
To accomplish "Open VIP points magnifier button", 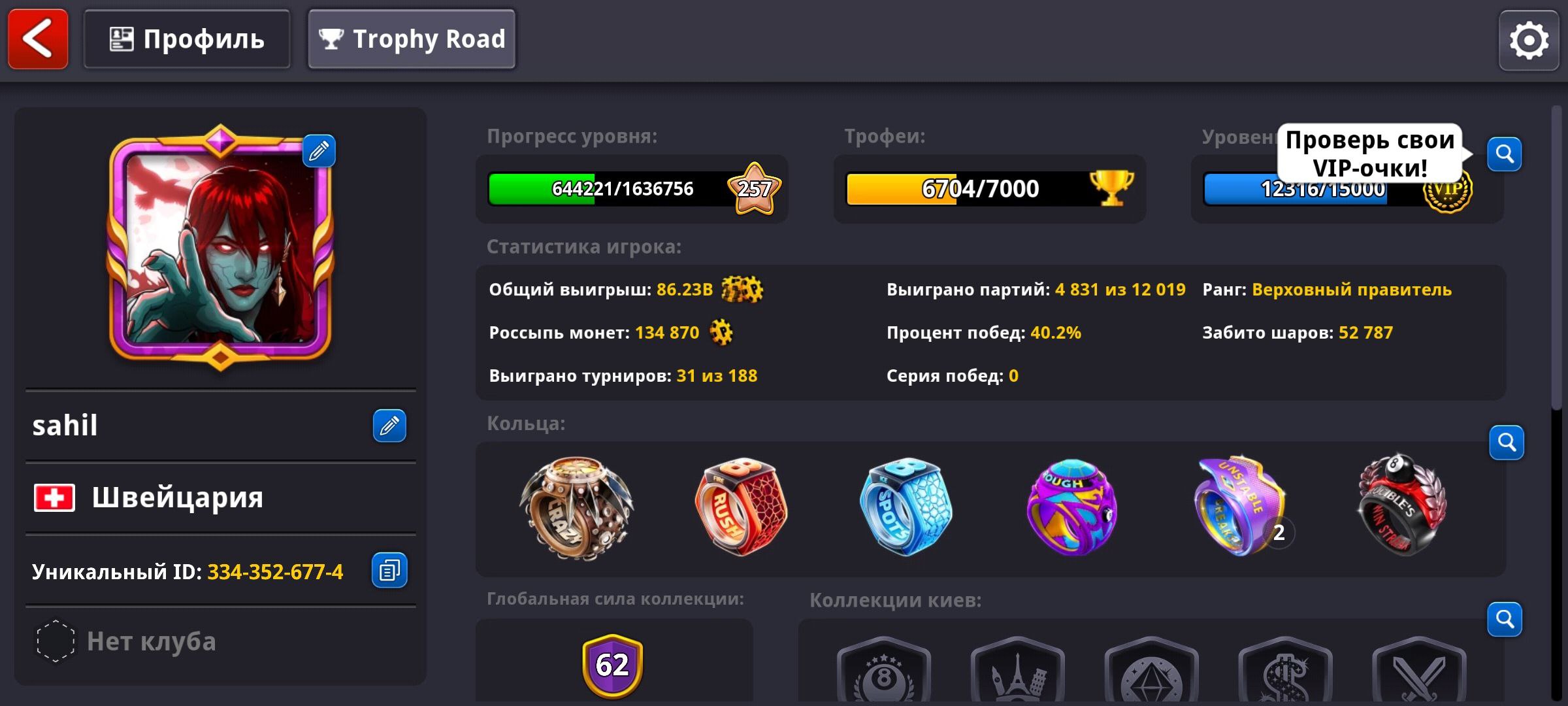I will click(1505, 154).
